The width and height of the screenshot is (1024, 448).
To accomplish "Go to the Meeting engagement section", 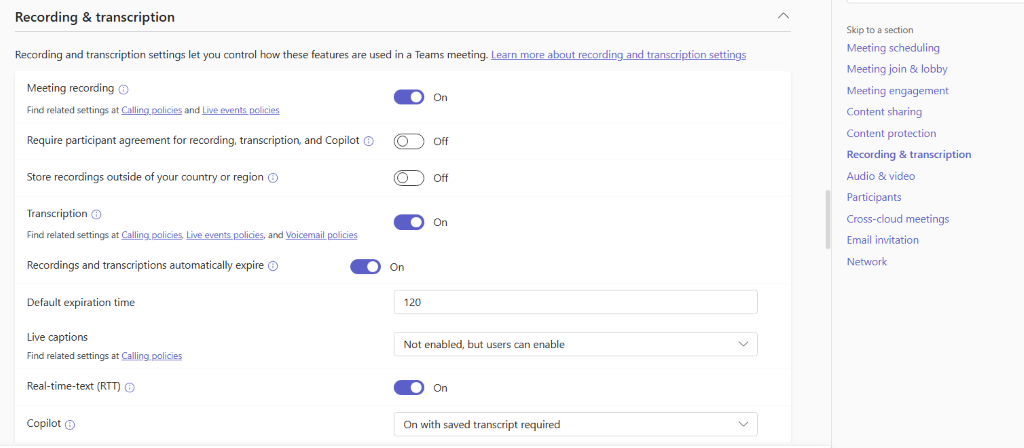I will tap(897, 91).
